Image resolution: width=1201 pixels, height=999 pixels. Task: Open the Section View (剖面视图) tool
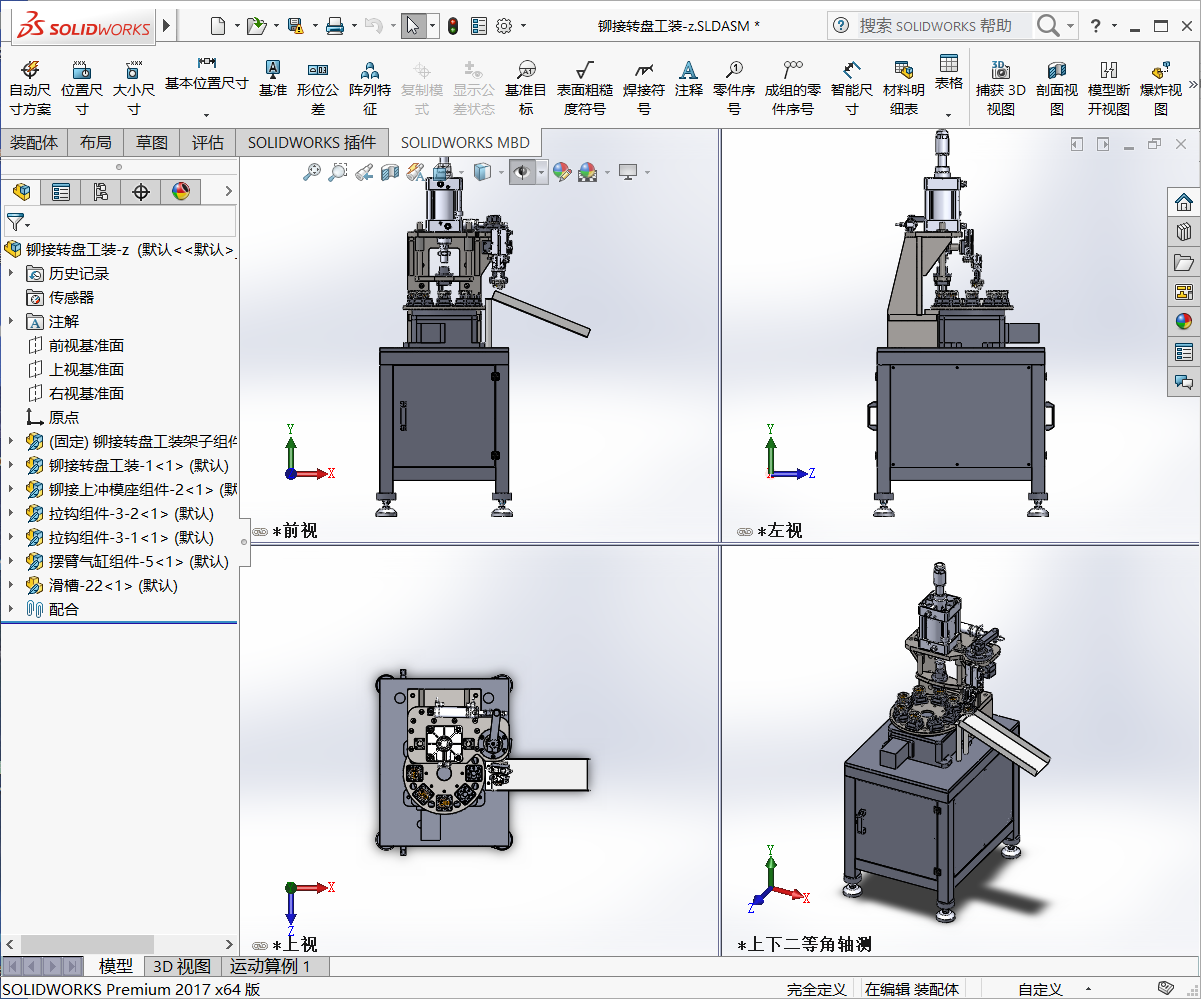[1057, 88]
